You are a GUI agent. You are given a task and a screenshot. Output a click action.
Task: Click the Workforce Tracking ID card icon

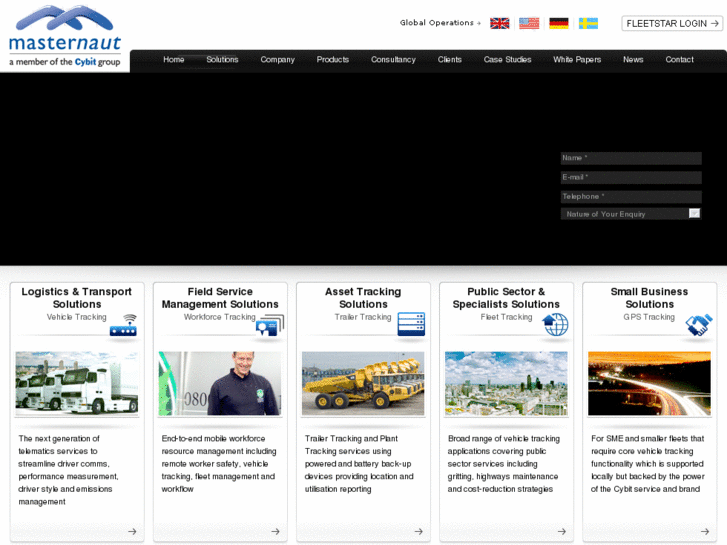(x=270, y=325)
